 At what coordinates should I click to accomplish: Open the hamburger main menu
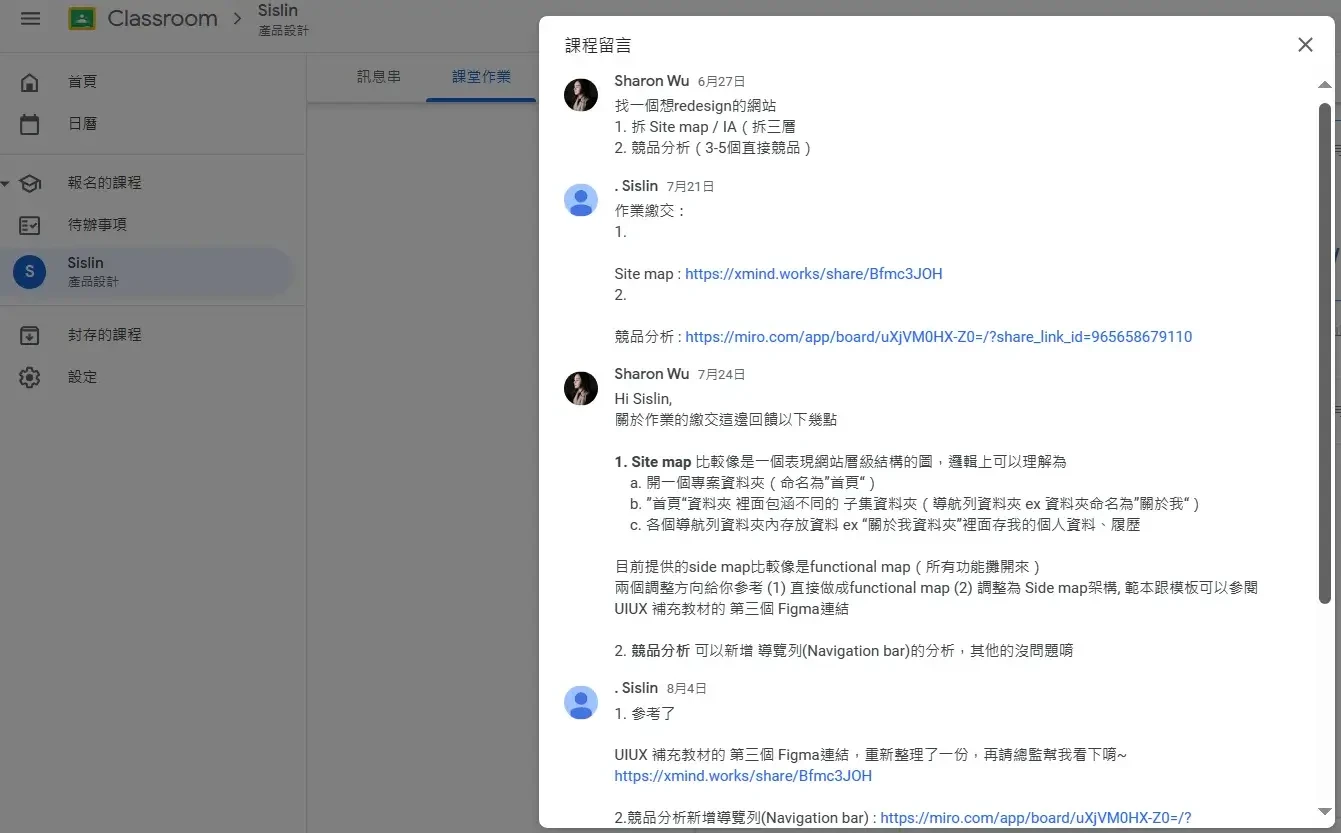point(30,19)
